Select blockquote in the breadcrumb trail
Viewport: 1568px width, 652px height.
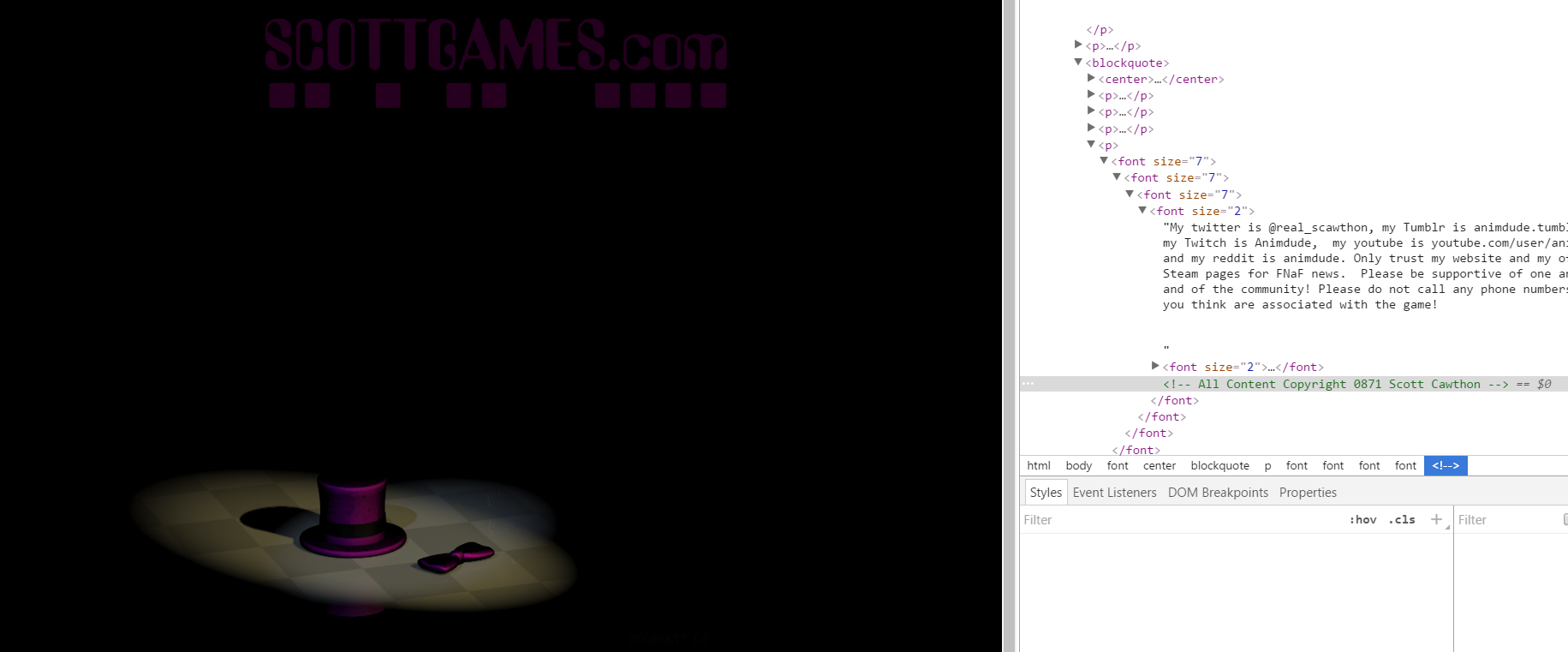[x=1219, y=465]
